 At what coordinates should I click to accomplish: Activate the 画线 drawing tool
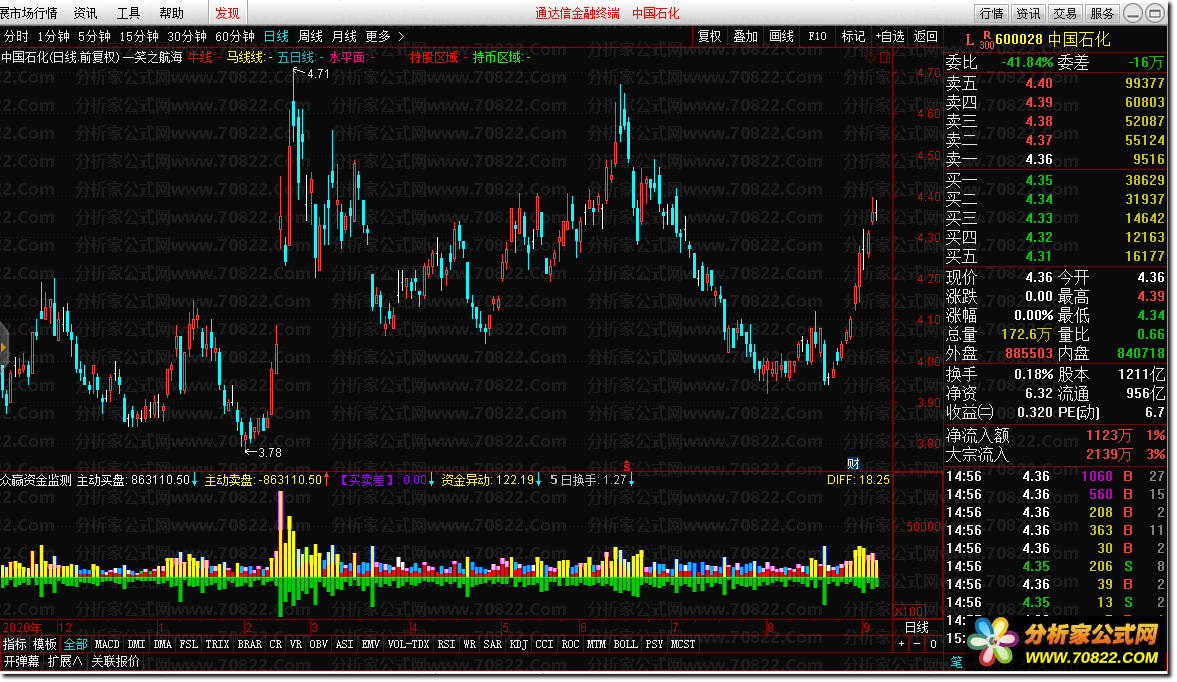click(x=781, y=36)
